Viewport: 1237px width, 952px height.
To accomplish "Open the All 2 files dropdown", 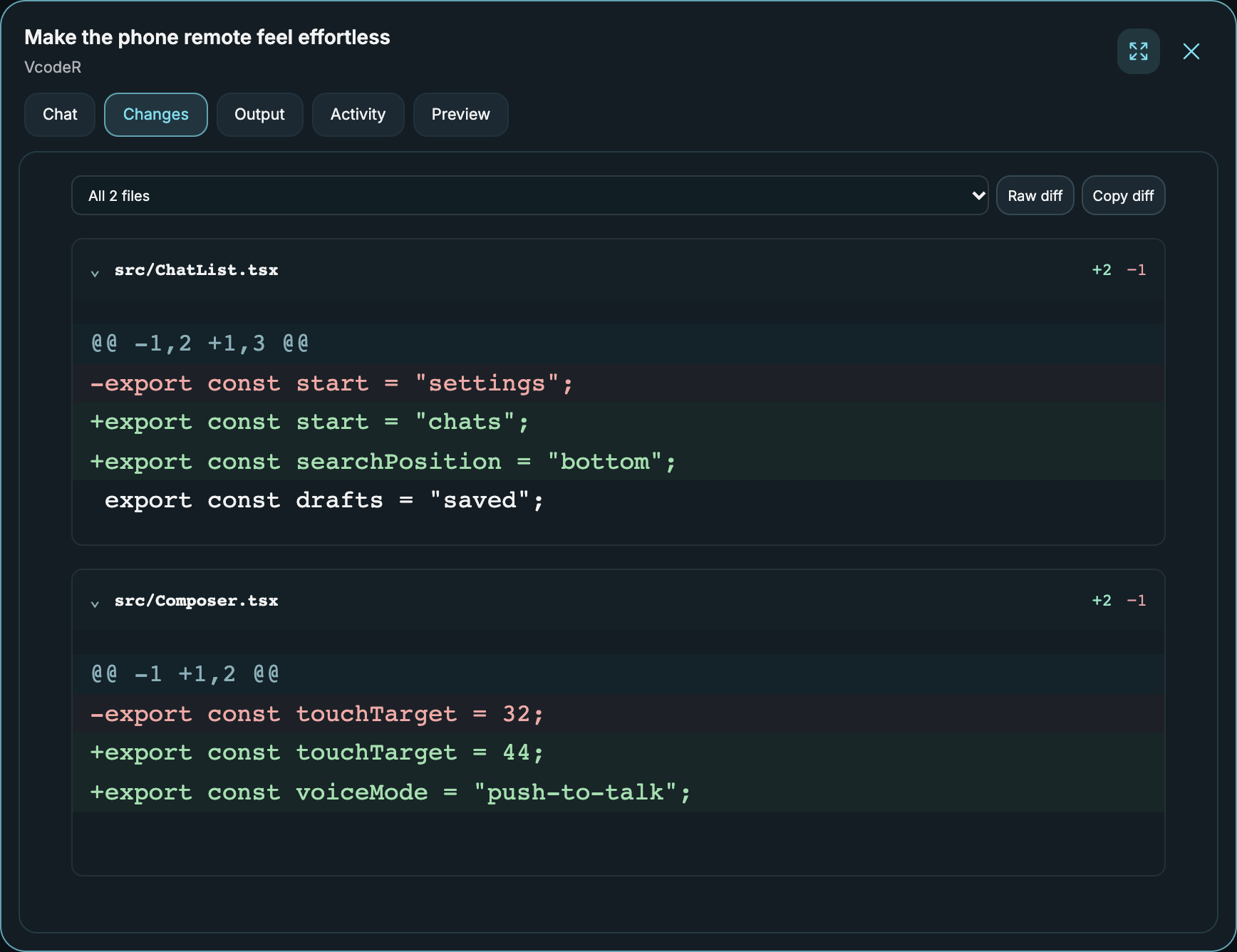I will click(529, 195).
